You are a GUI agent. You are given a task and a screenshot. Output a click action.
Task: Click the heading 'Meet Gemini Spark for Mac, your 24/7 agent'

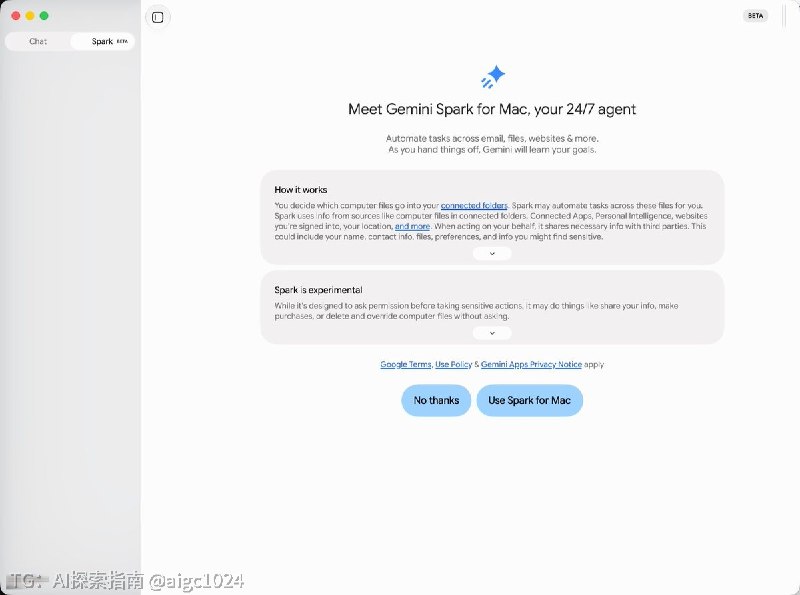click(x=492, y=109)
